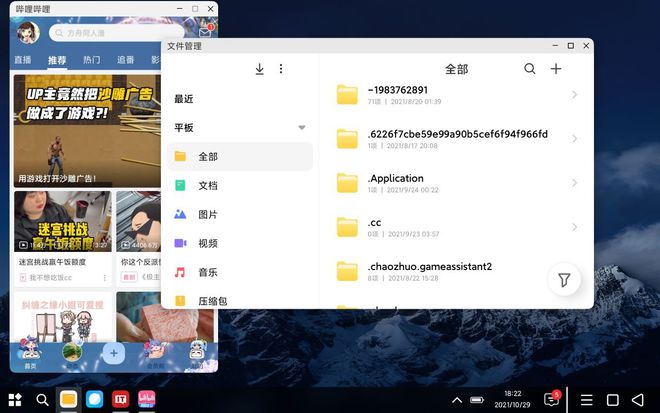Image resolution: width=660 pixels, height=413 pixels.
Task: Expand chevron beside .Application folder
Action: tap(575, 183)
